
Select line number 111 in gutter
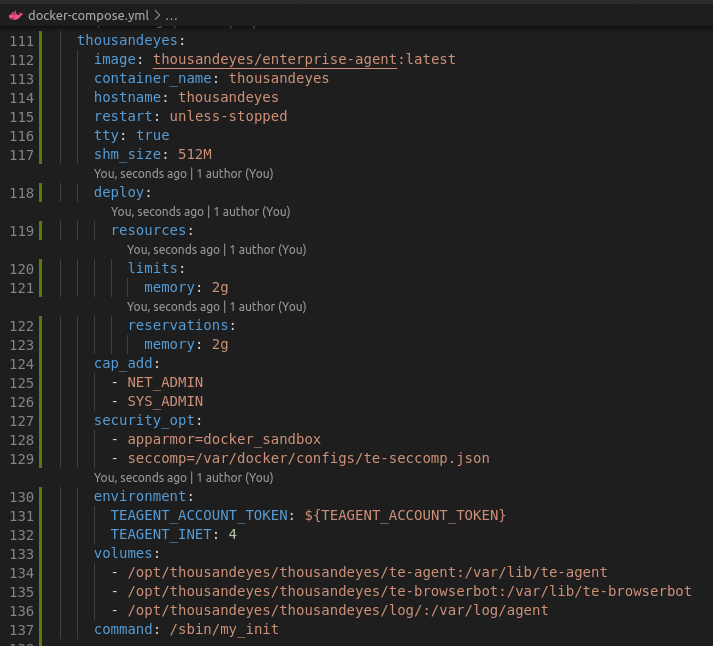click(x=22, y=40)
